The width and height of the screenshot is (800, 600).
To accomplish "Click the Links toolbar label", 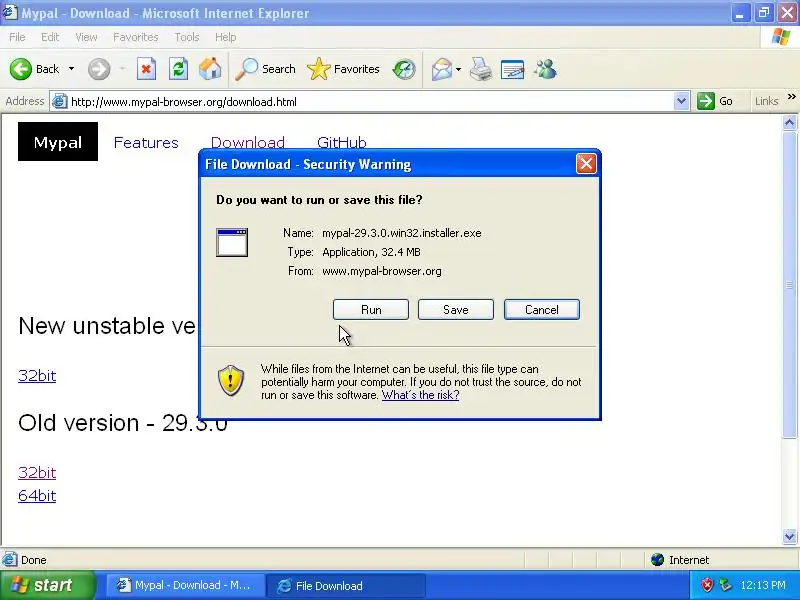I will pos(766,101).
